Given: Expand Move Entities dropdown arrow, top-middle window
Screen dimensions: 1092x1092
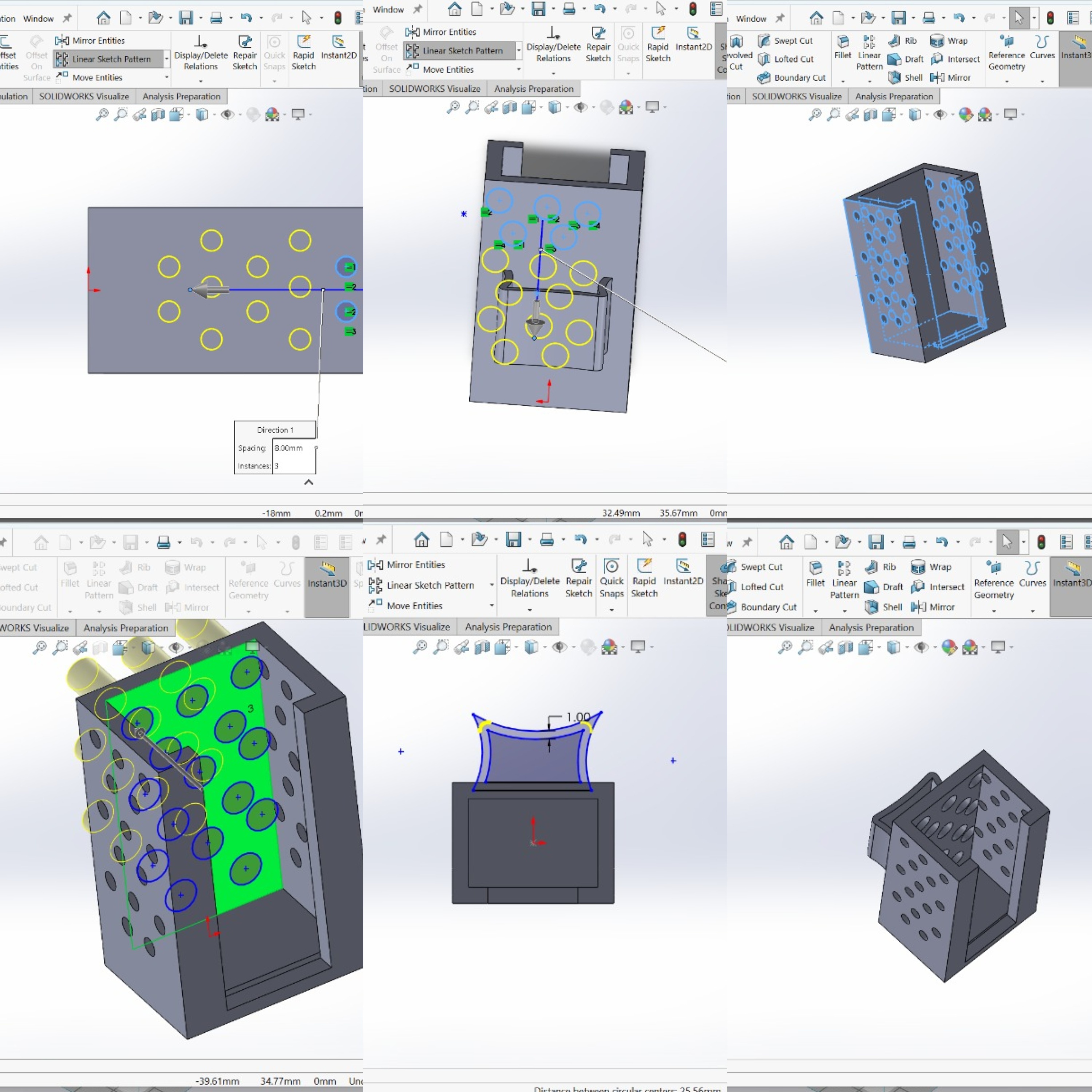Looking at the screenshot, I should (519, 70).
